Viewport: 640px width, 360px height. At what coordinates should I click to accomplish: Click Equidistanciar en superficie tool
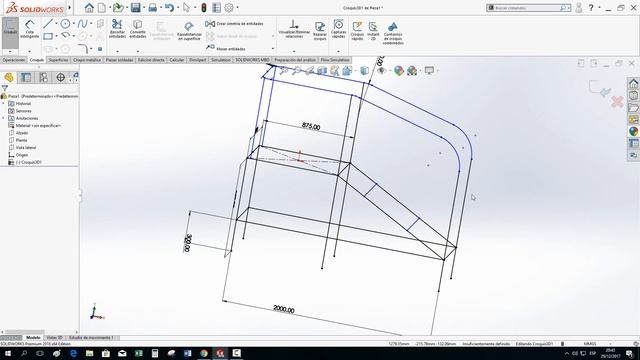pos(189,31)
